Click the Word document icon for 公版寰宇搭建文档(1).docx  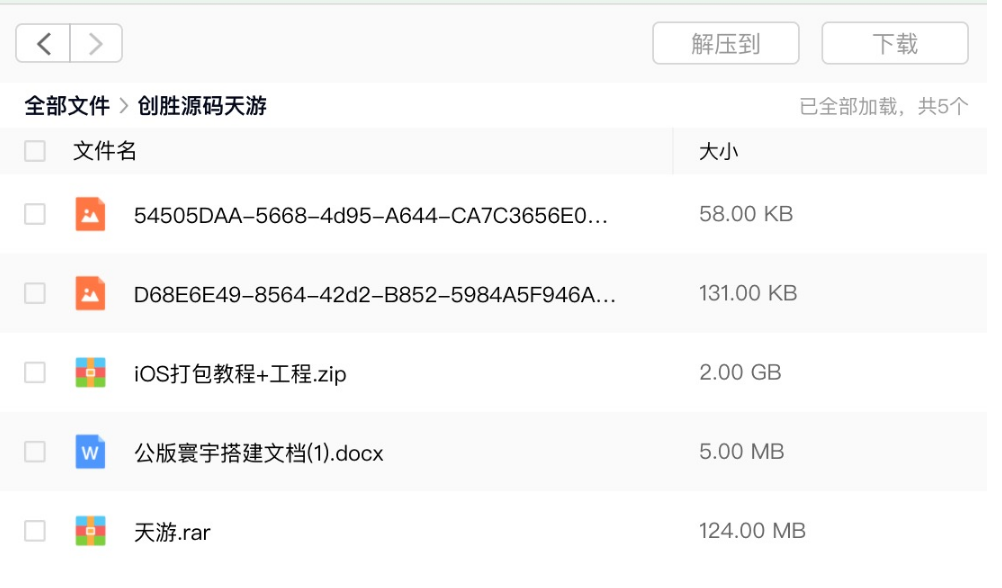[90, 451]
